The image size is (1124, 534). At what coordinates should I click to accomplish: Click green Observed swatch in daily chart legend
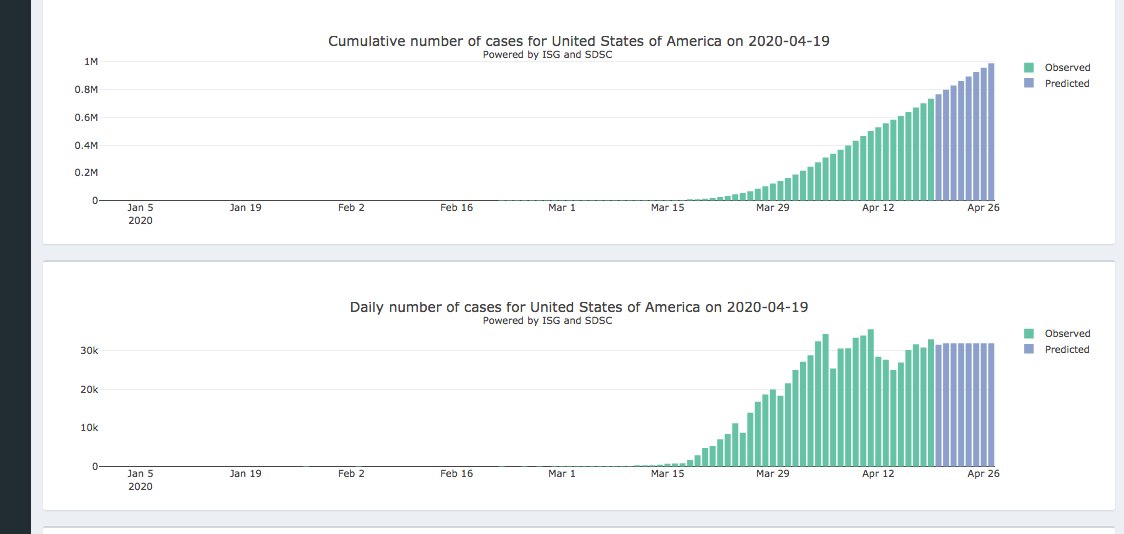click(1029, 334)
